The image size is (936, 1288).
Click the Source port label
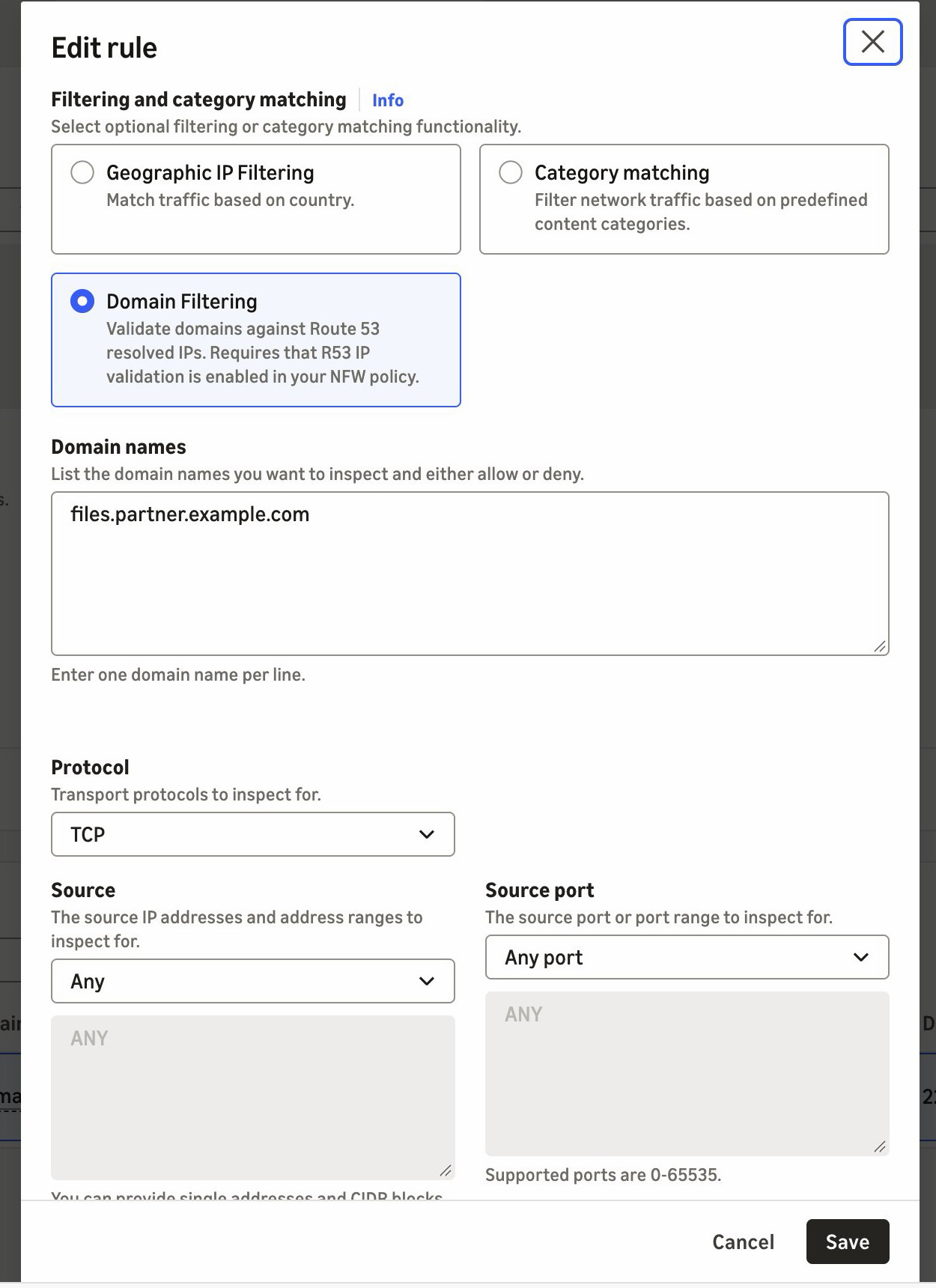coord(539,890)
